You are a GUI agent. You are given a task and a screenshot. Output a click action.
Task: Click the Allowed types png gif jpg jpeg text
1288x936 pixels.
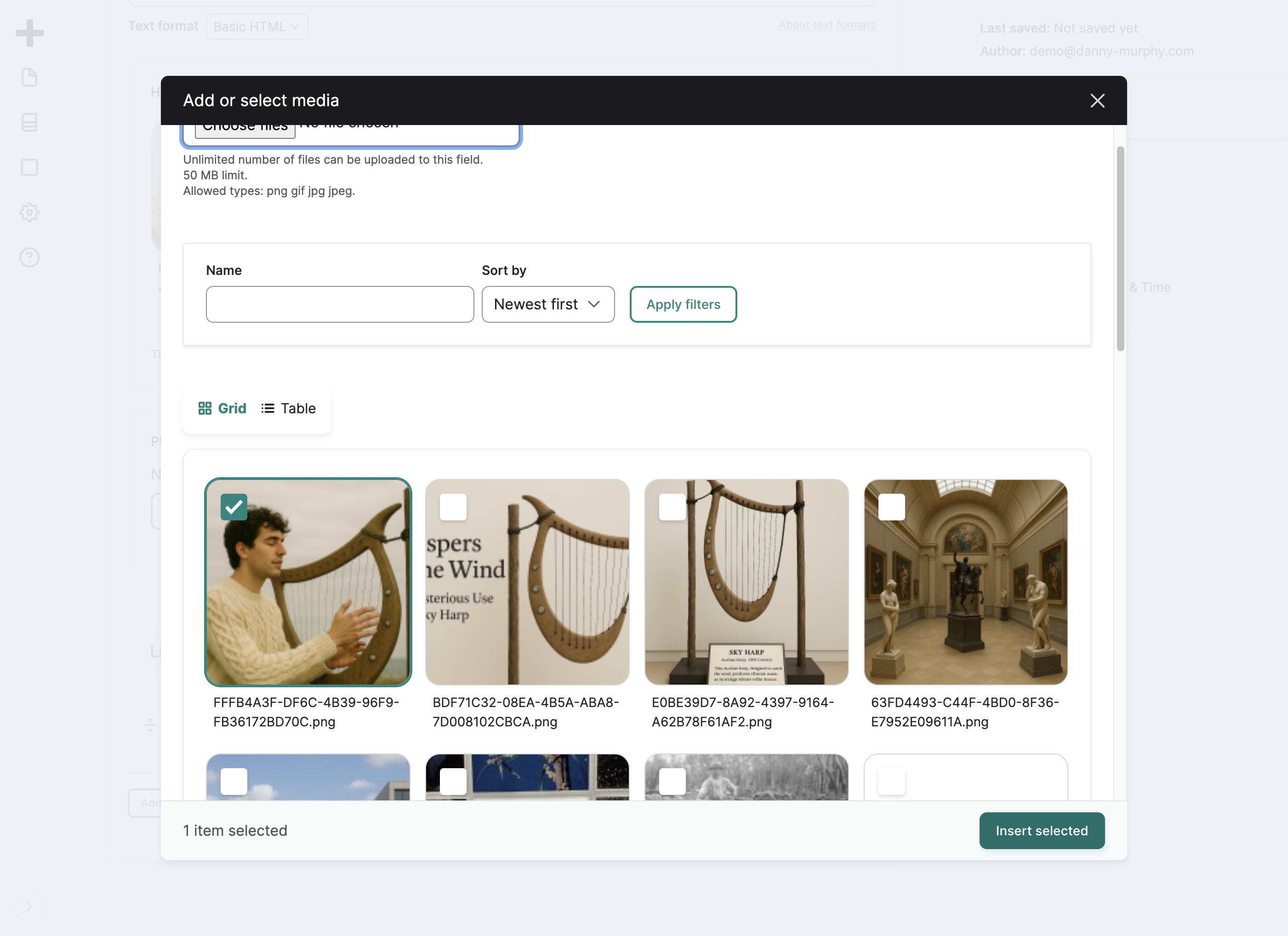point(268,191)
